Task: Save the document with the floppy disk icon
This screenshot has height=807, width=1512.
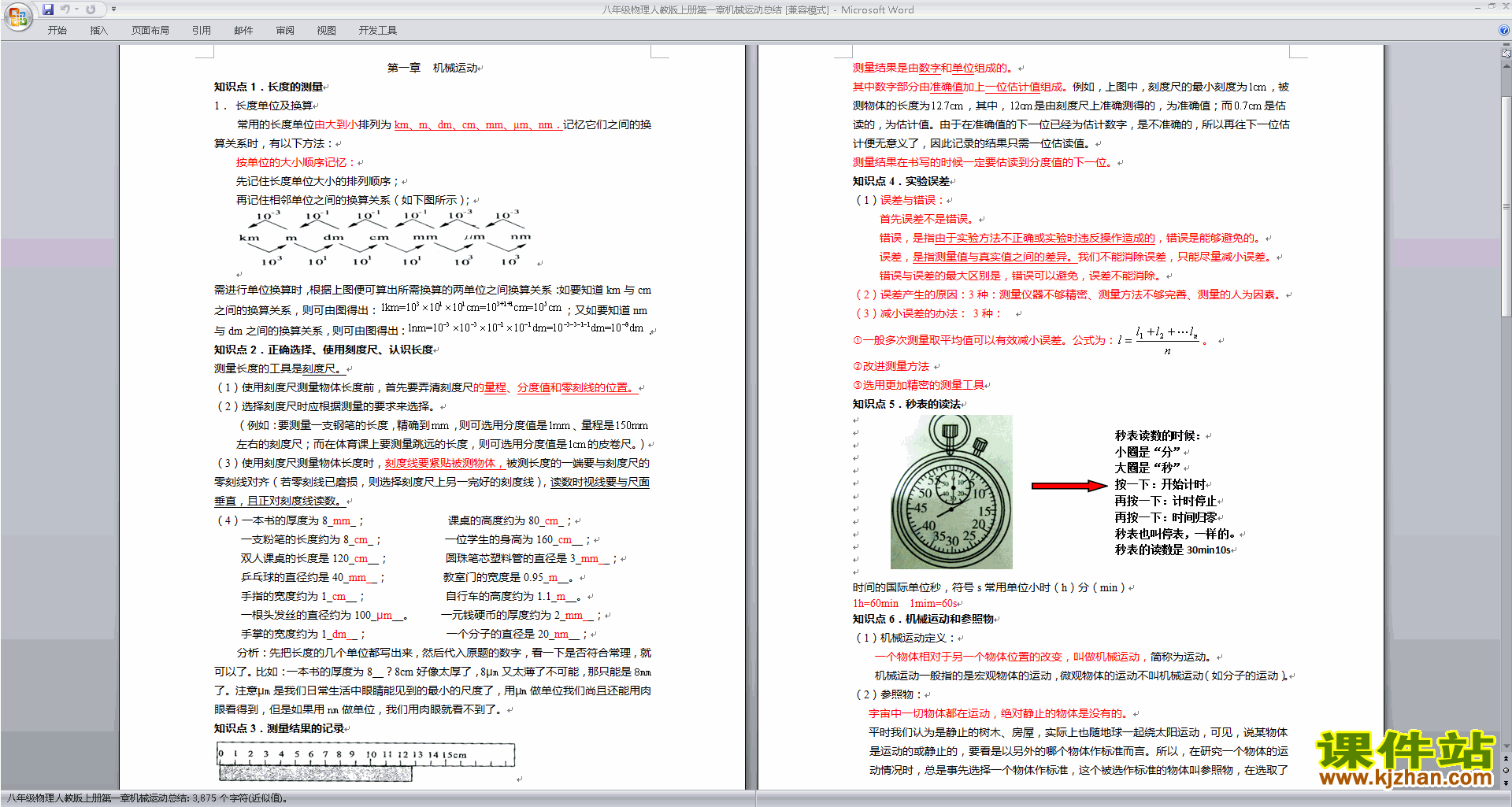Action: tap(48, 9)
